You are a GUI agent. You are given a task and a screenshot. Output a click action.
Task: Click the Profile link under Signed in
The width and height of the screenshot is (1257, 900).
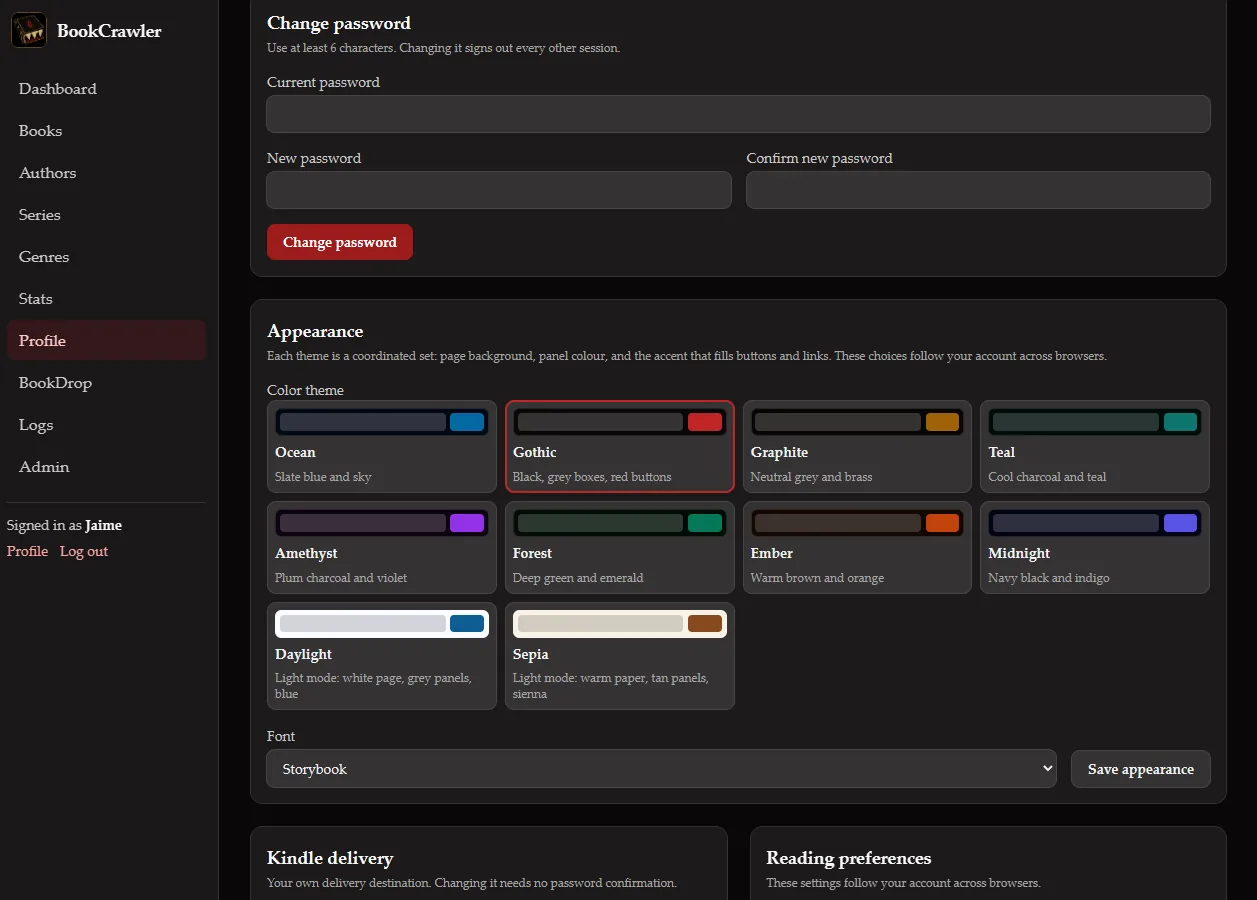[27, 551]
